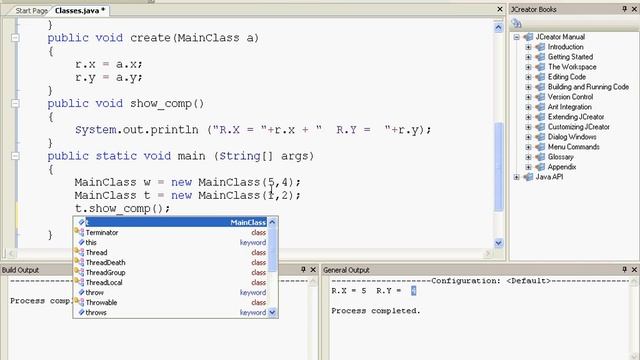Choose 'throws' keyword in autocomplete list
The image size is (640, 360).
[x=171, y=312]
